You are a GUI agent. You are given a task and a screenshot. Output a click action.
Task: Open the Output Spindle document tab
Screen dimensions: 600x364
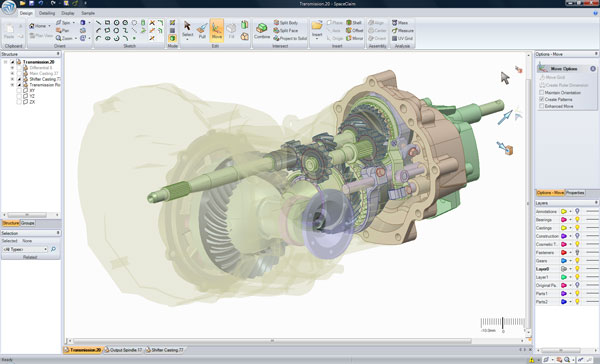(123, 350)
